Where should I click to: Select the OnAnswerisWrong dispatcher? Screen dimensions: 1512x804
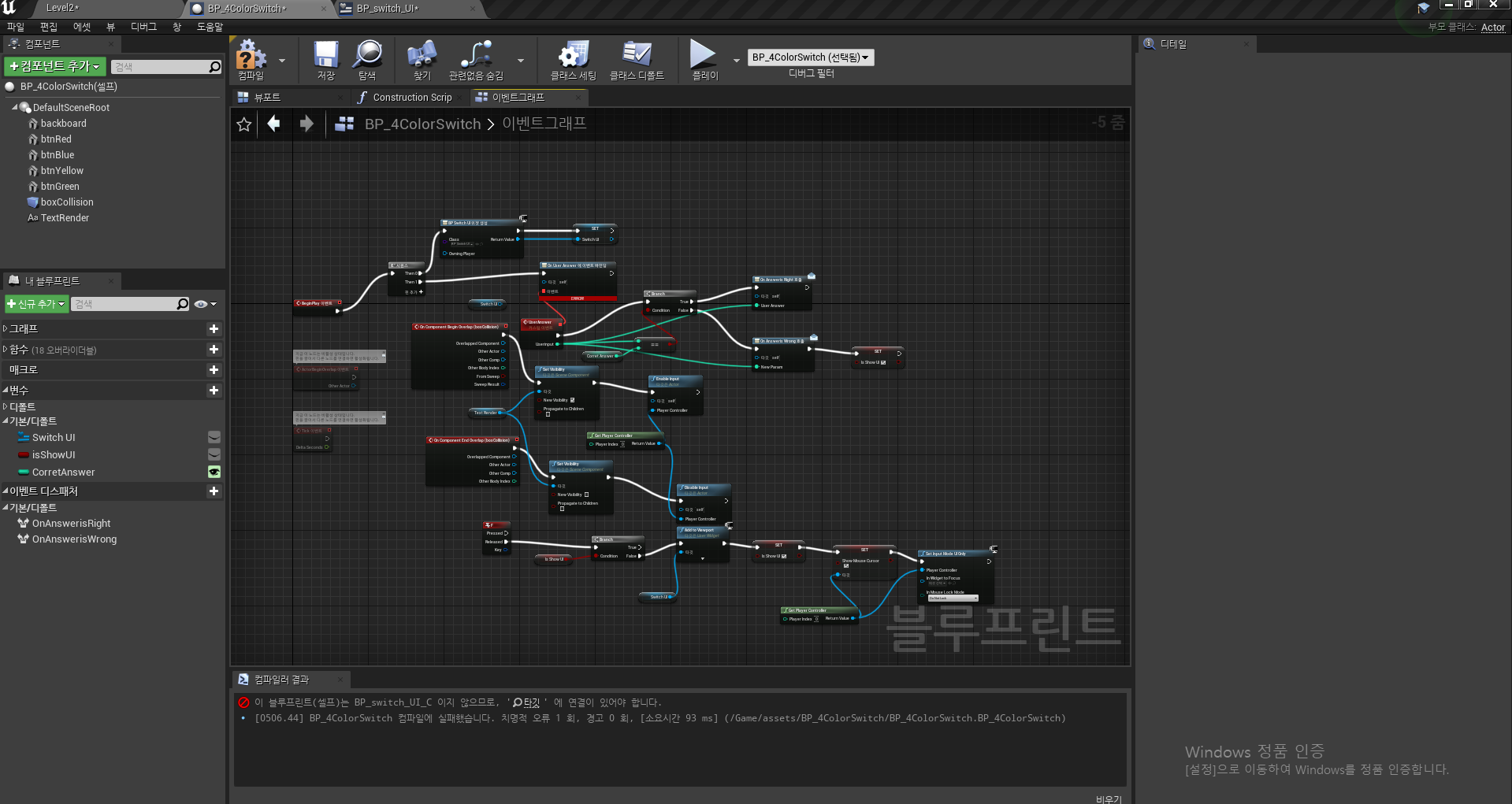[x=74, y=539]
